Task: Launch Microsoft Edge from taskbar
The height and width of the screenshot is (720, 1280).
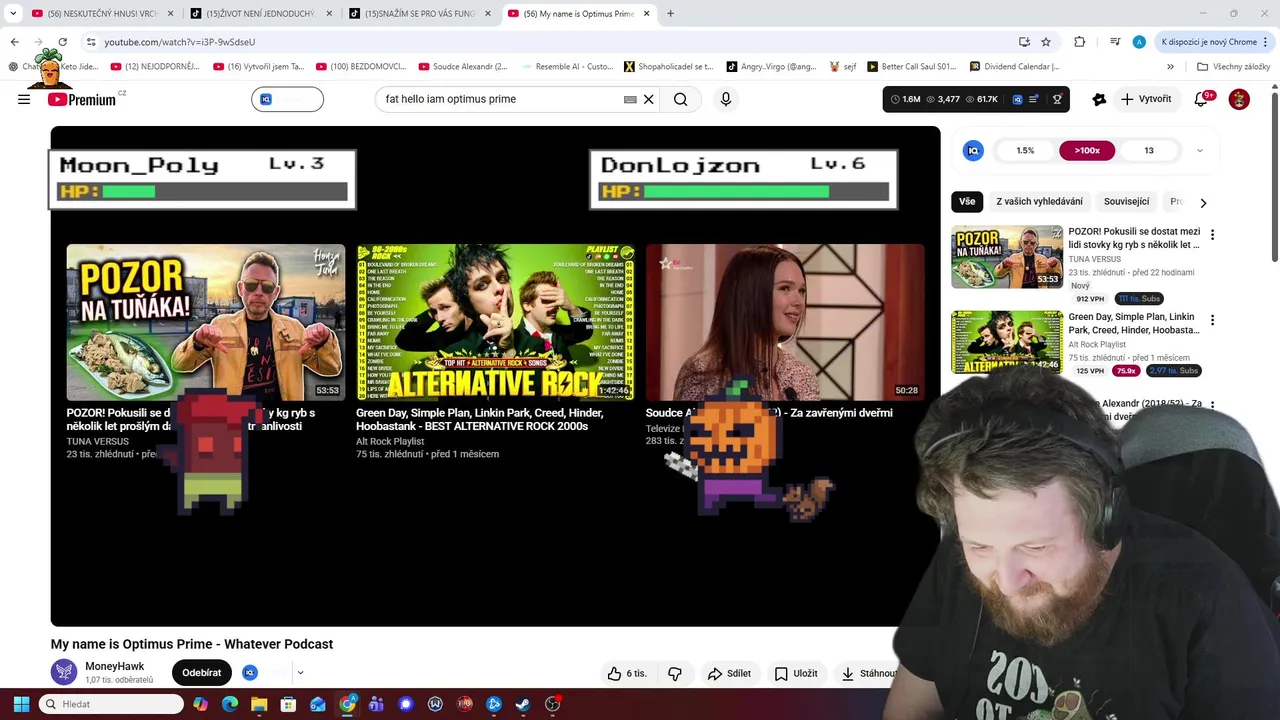Action: tap(230, 704)
